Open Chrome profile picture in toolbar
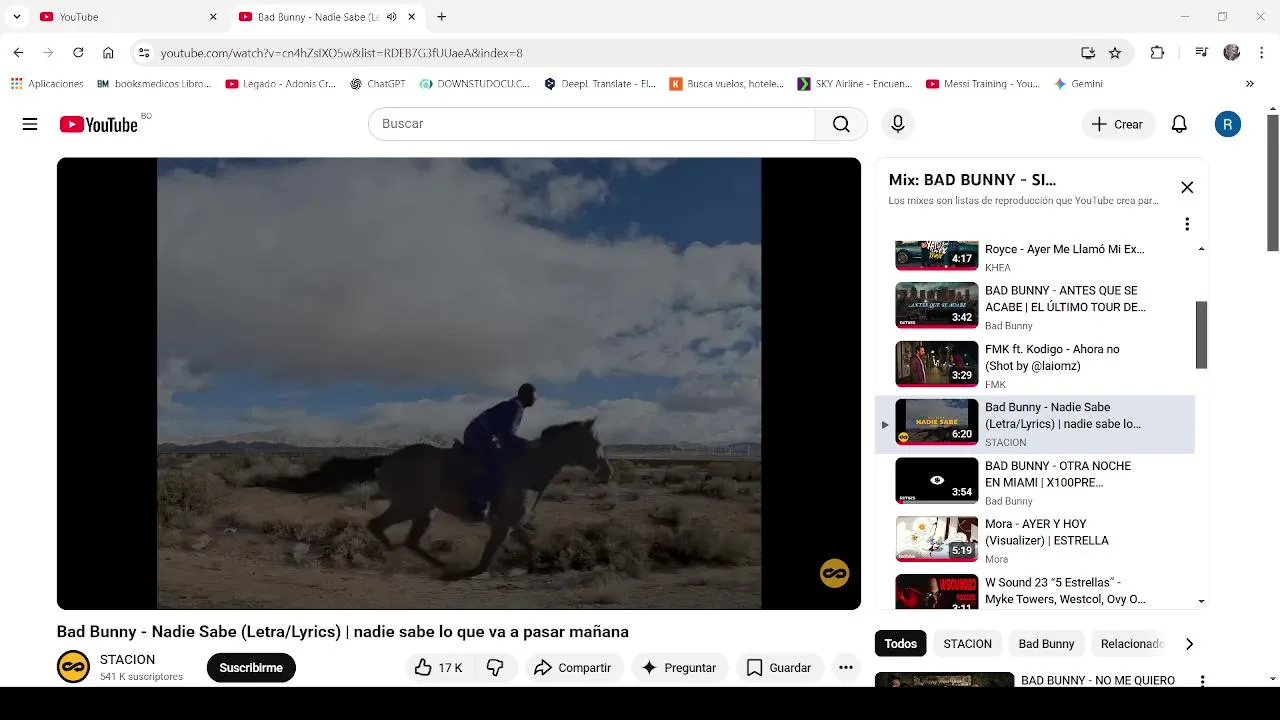 (x=1232, y=53)
